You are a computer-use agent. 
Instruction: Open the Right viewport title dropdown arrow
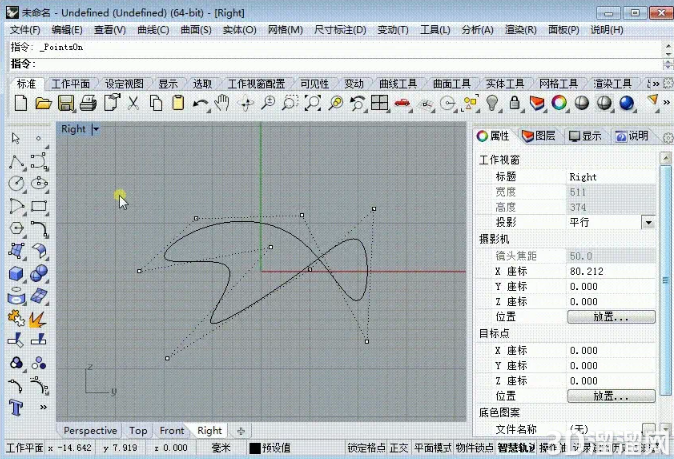[x=96, y=129]
